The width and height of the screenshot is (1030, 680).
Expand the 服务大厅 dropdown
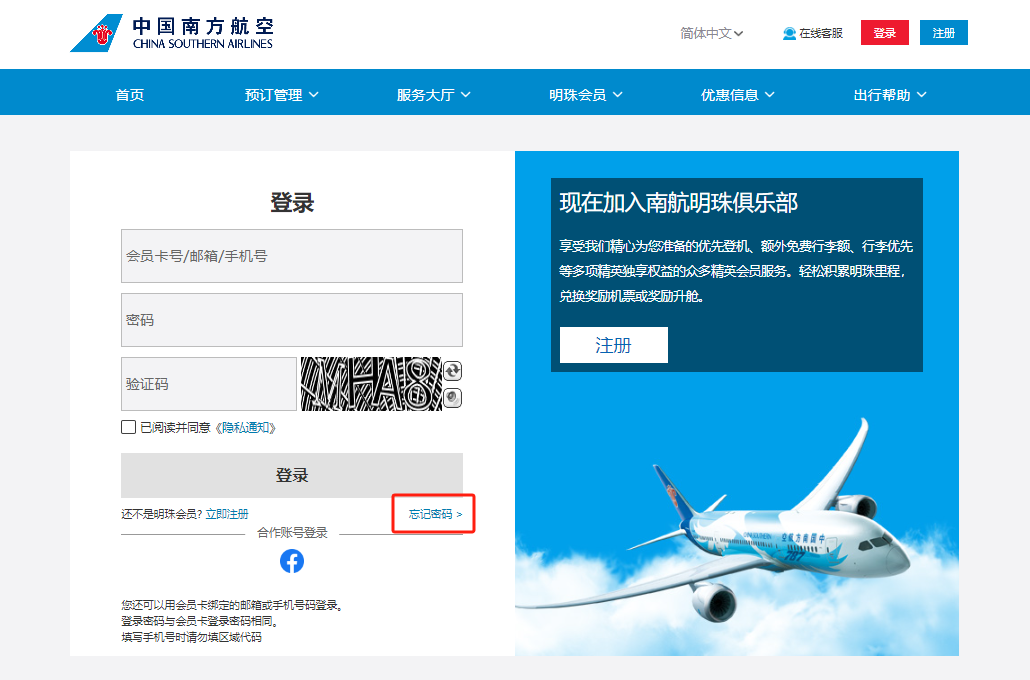433,95
